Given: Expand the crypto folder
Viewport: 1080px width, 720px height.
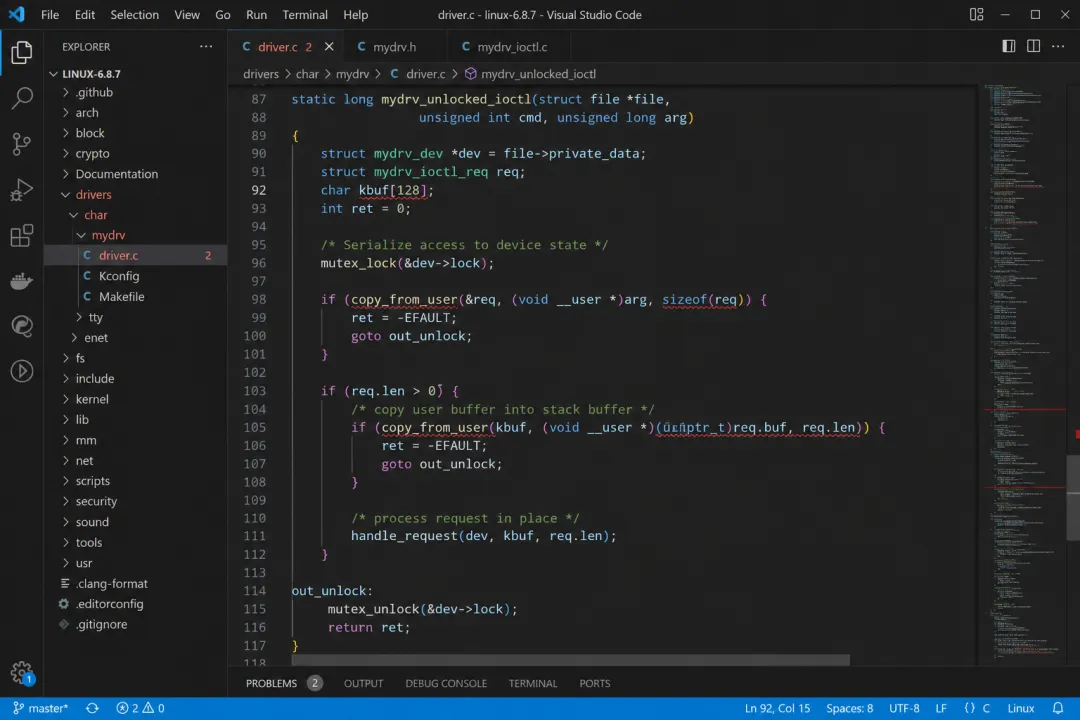Looking at the screenshot, I should point(136,154).
